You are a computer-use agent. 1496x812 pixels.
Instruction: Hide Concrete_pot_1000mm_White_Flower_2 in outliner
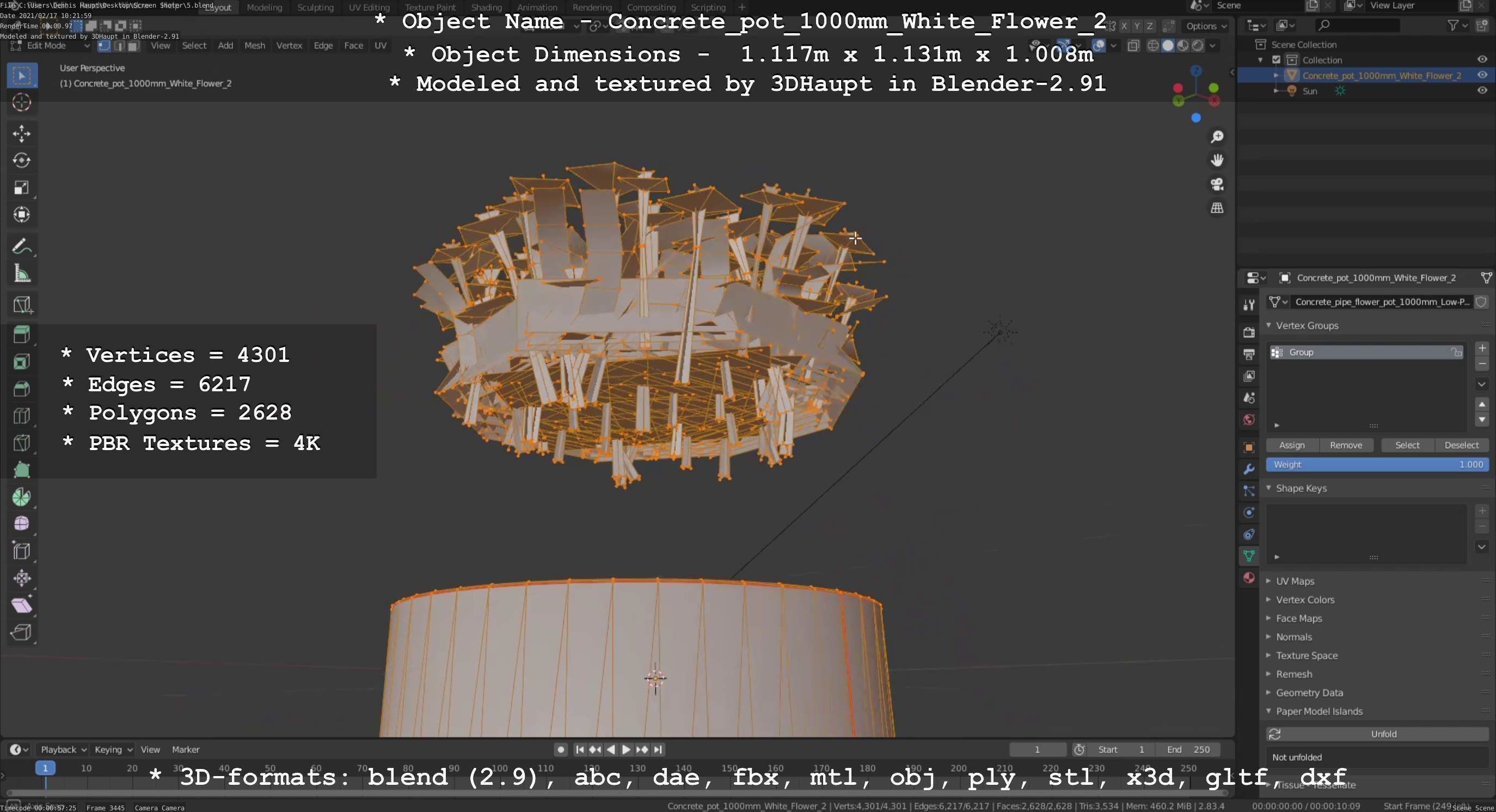pyautogui.click(x=1481, y=75)
